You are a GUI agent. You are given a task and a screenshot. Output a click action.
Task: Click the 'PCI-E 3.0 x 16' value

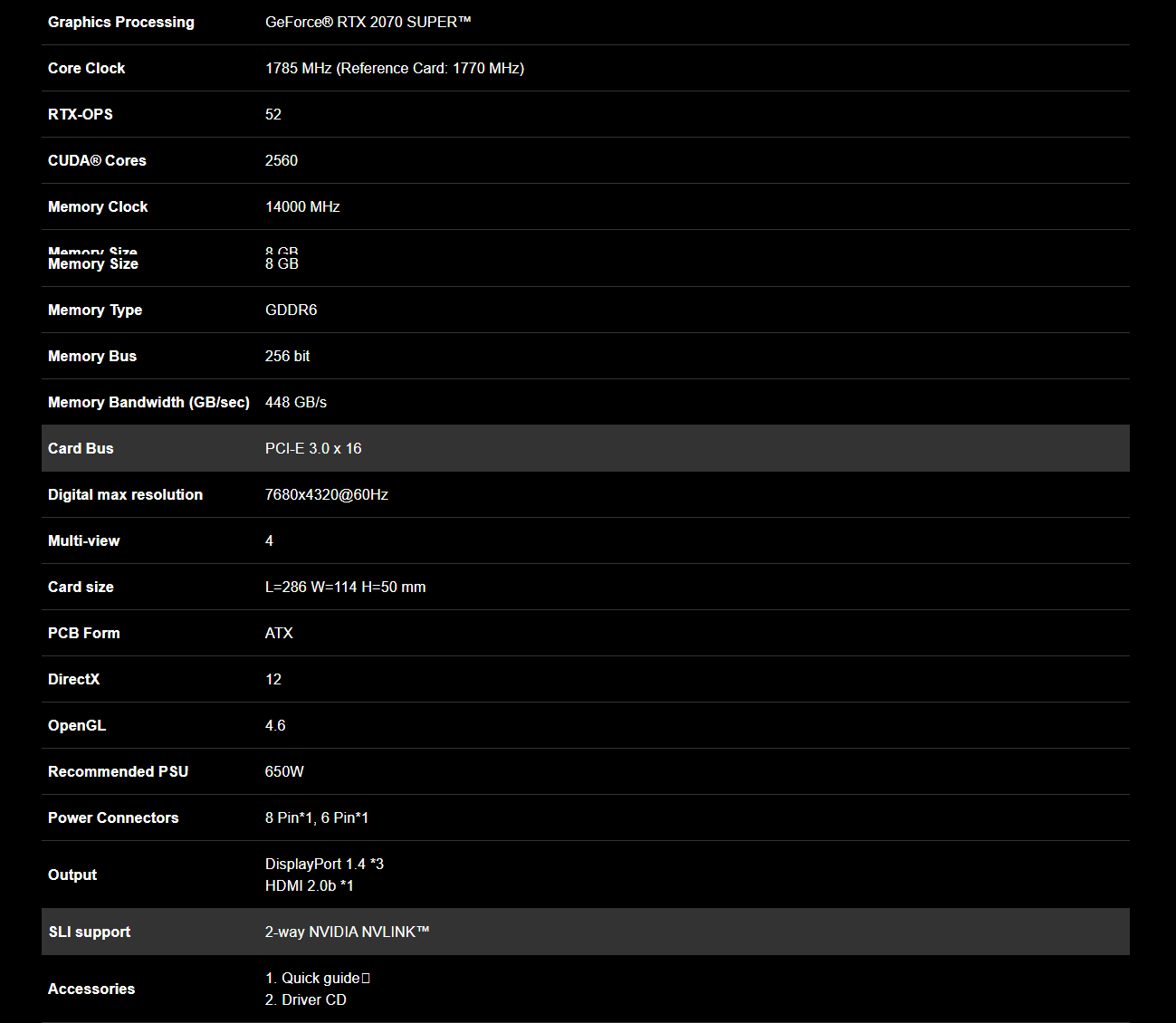pos(313,448)
